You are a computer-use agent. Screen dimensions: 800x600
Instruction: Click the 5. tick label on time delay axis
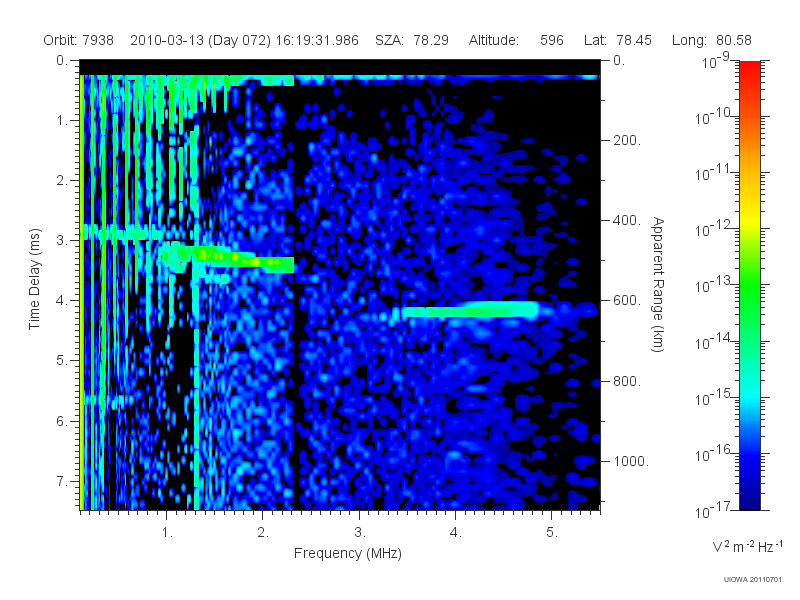[61, 361]
